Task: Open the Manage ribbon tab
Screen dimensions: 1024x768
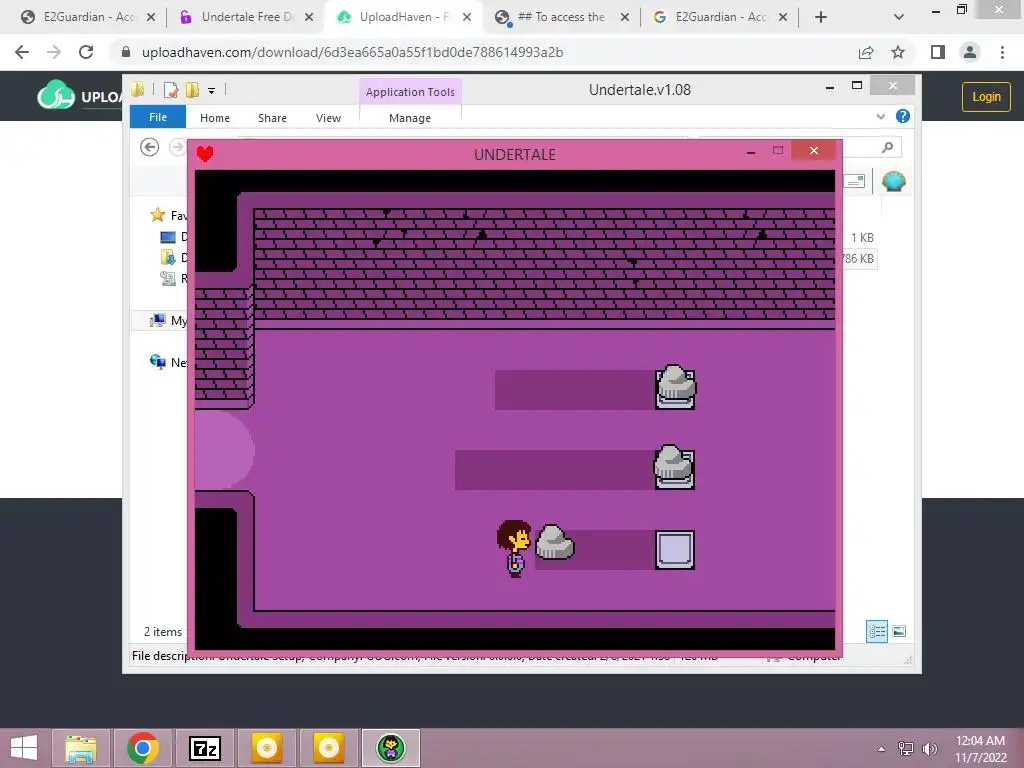Action: point(410,118)
